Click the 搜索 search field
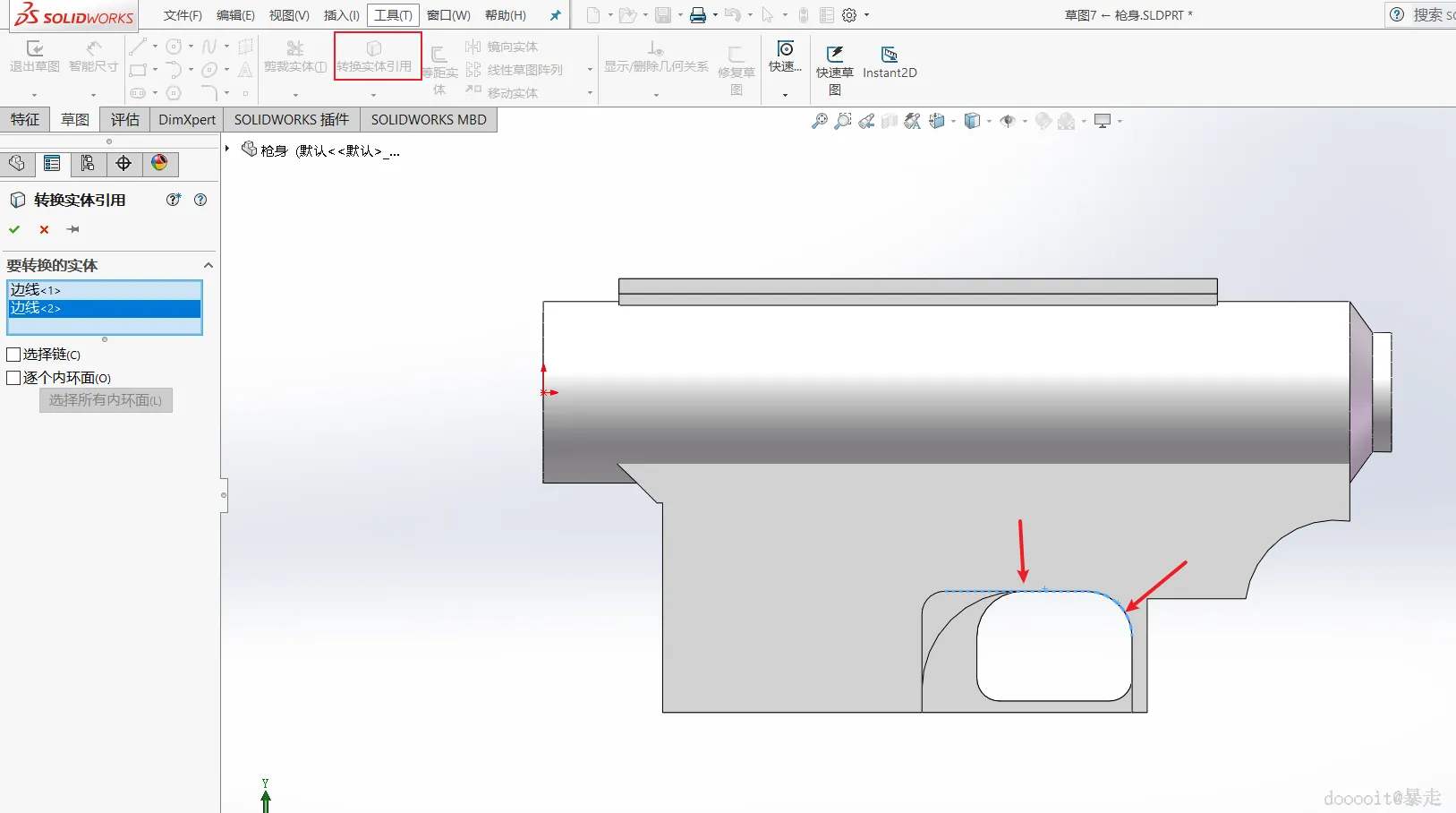 tap(1434, 14)
